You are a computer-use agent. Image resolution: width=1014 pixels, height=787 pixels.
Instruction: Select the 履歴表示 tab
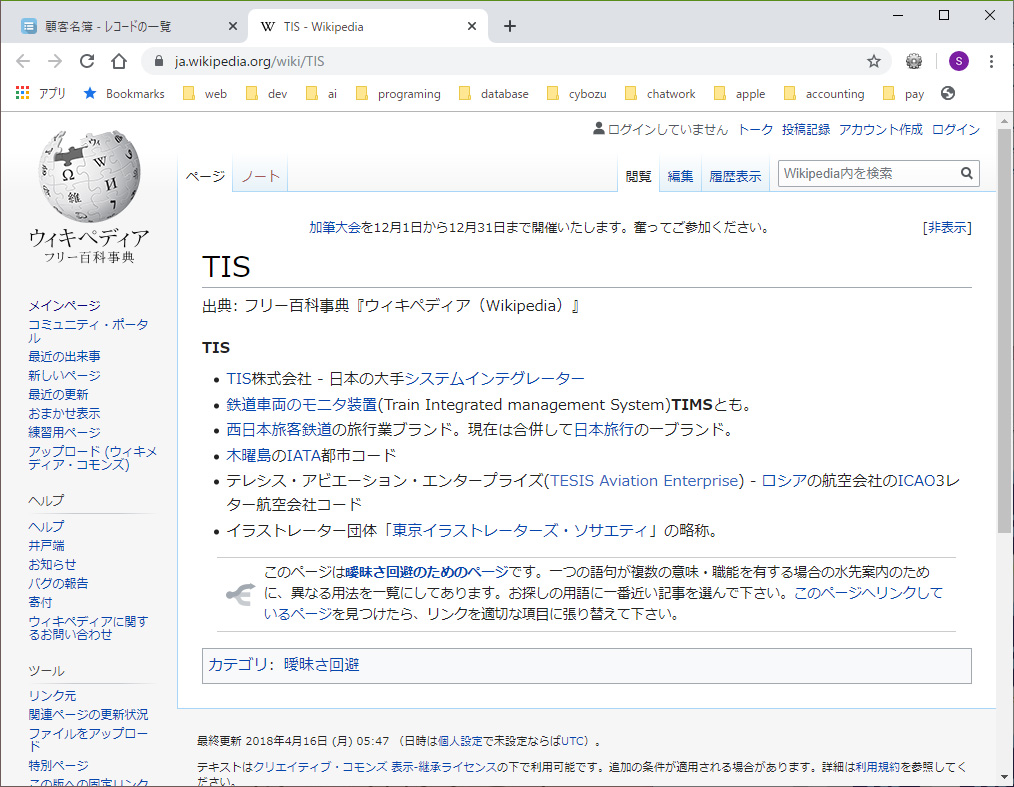pyautogui.click(x=735, y=177)
